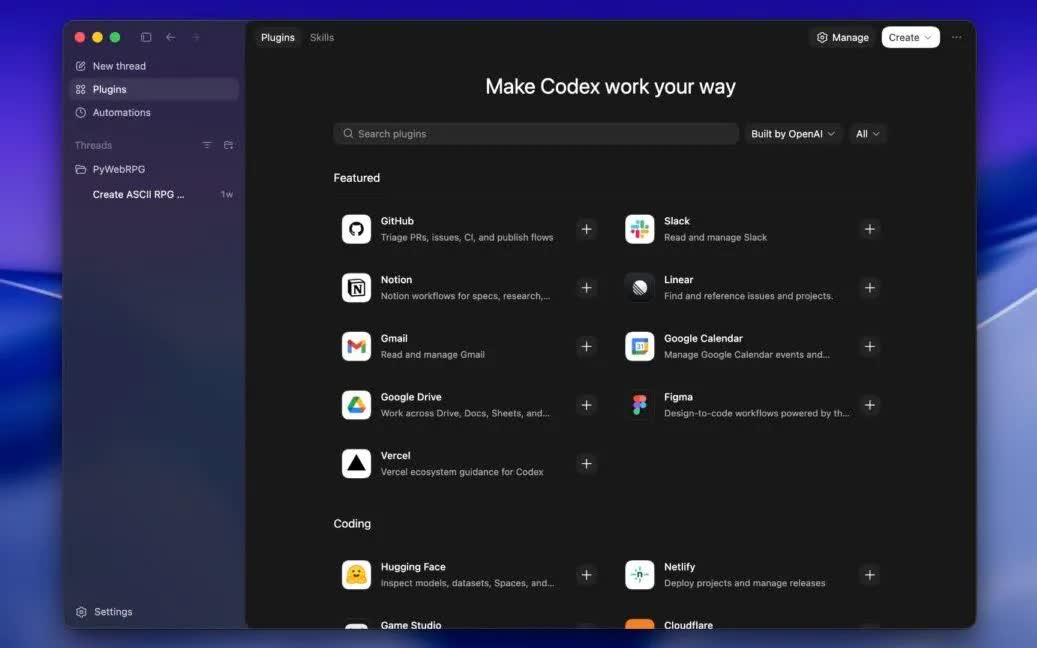Switch to the Skills tab
The width and height of the screenshot is (1037, 648).
(321, 37)
